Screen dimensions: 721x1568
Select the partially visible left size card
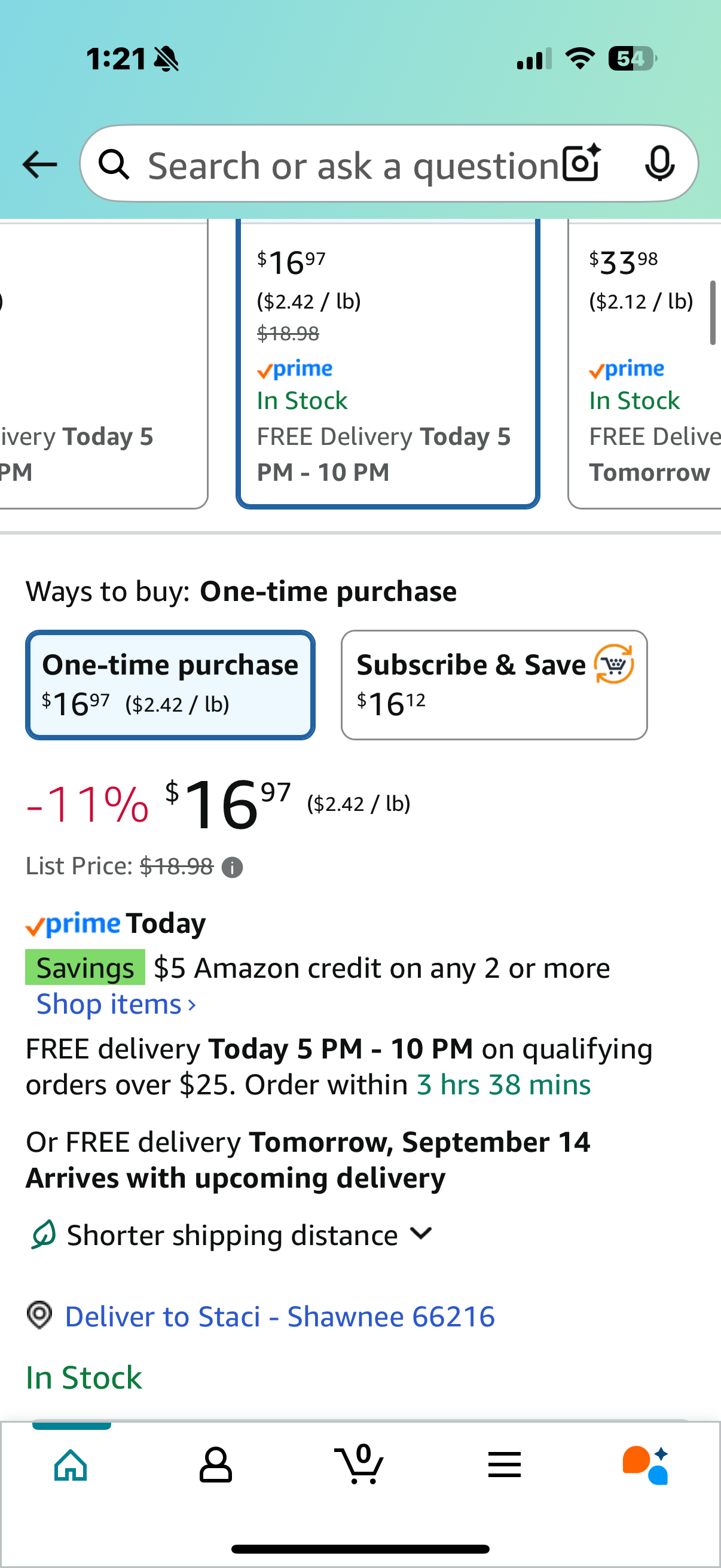(103, 364)
